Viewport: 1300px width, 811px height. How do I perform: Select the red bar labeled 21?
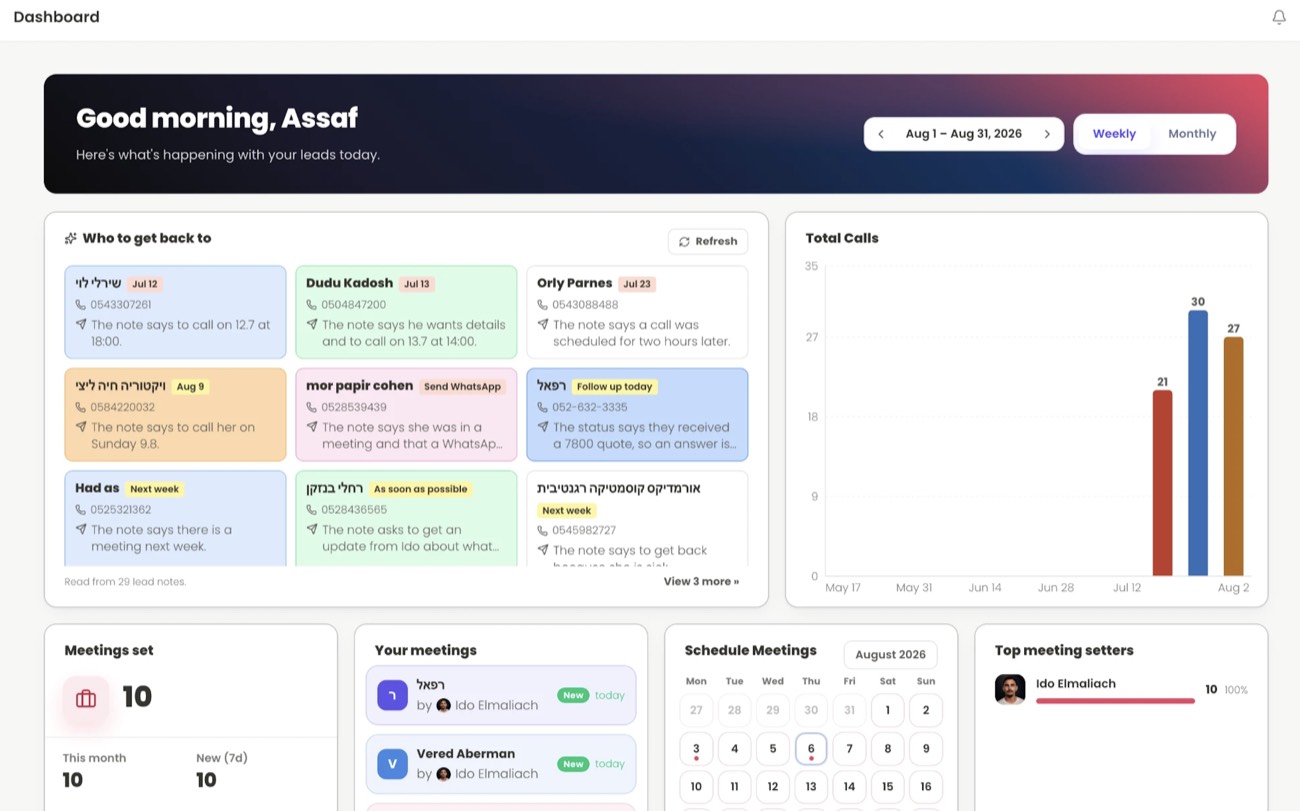point(1162,483)
